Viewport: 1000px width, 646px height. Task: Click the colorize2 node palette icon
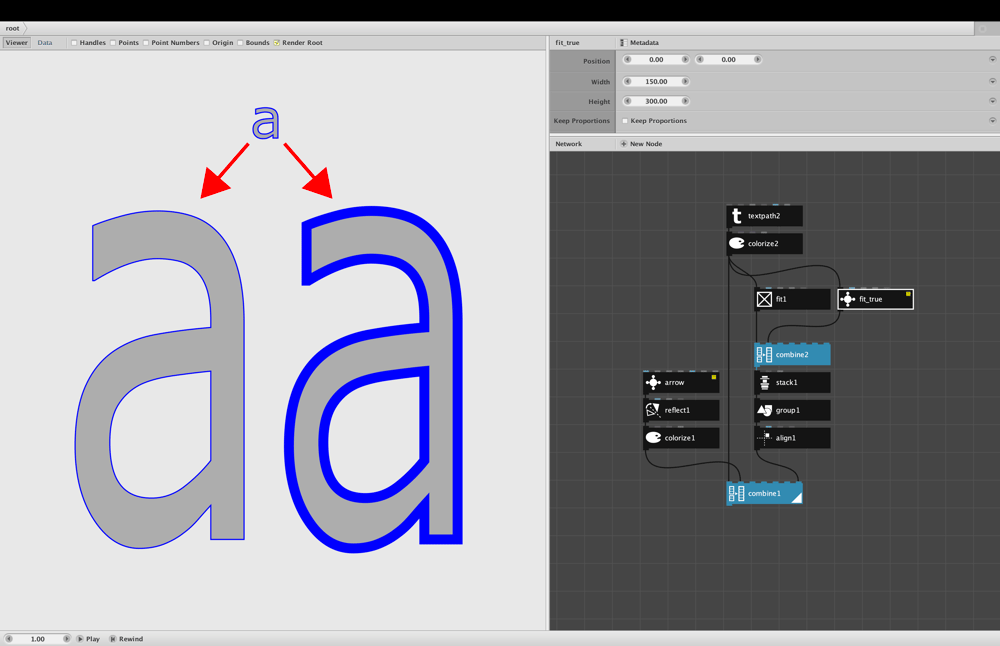737,244
